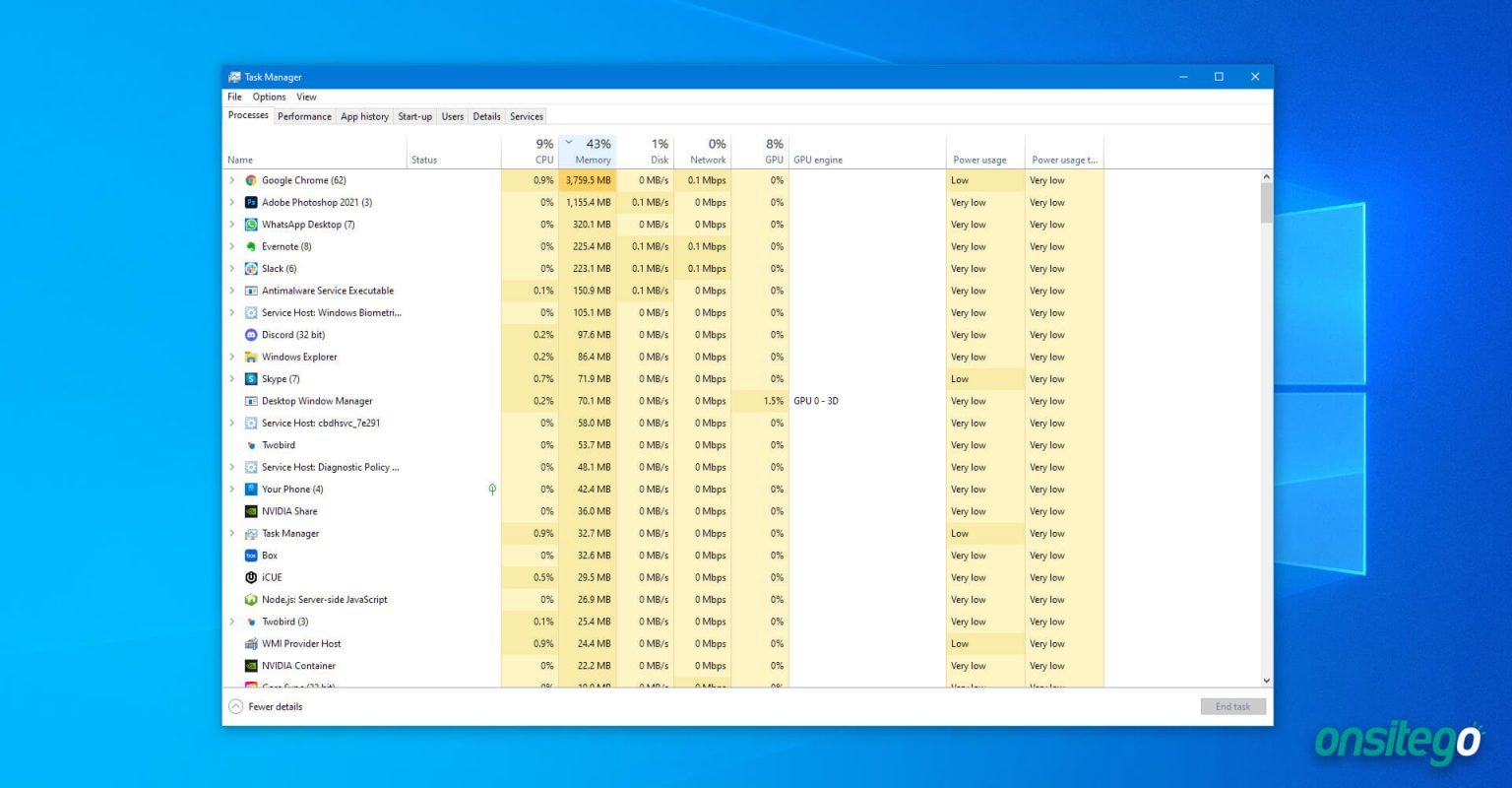Expand the Your Phone process group

click(232, 489)
